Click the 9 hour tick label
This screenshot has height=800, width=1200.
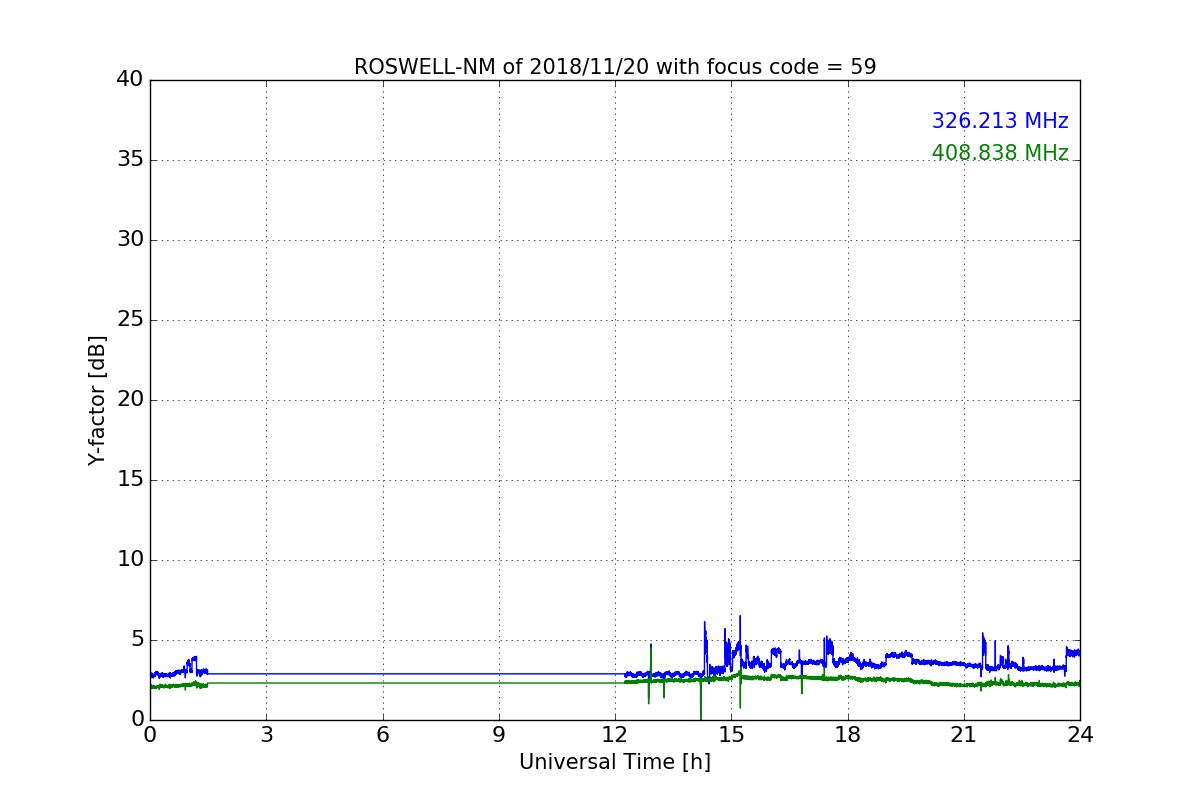(499, 735)
